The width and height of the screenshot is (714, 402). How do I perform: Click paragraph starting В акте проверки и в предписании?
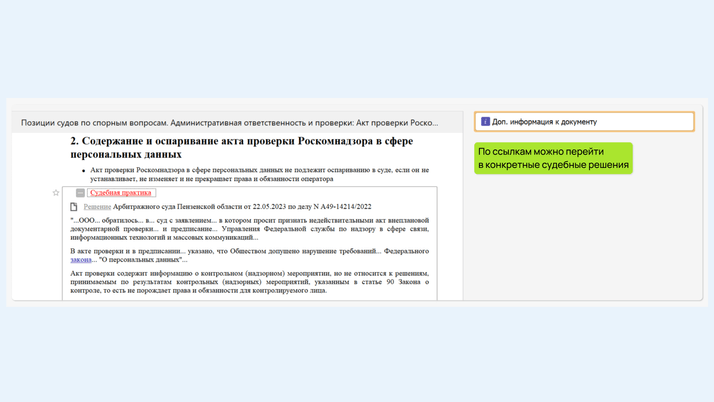click(x=250, y=255)
